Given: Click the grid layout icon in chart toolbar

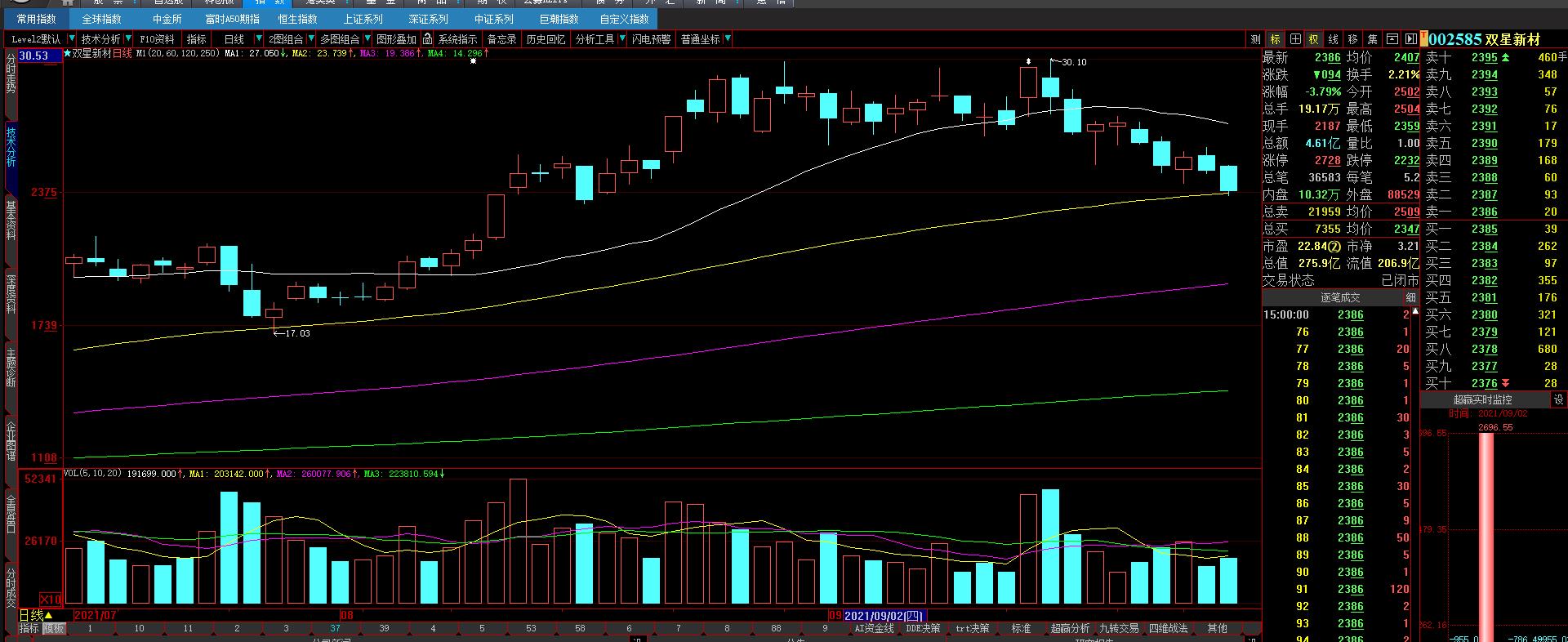Looking at the screenshot, I should tap(1295, 39).
